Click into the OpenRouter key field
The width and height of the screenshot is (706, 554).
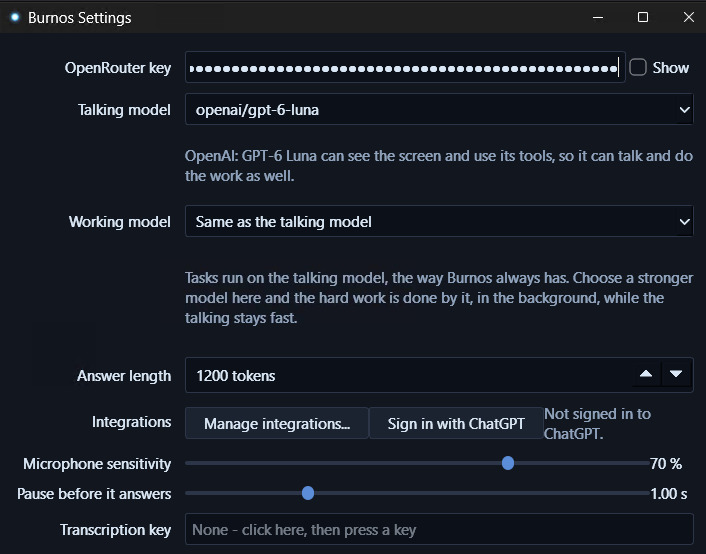[x=405, y=67]
